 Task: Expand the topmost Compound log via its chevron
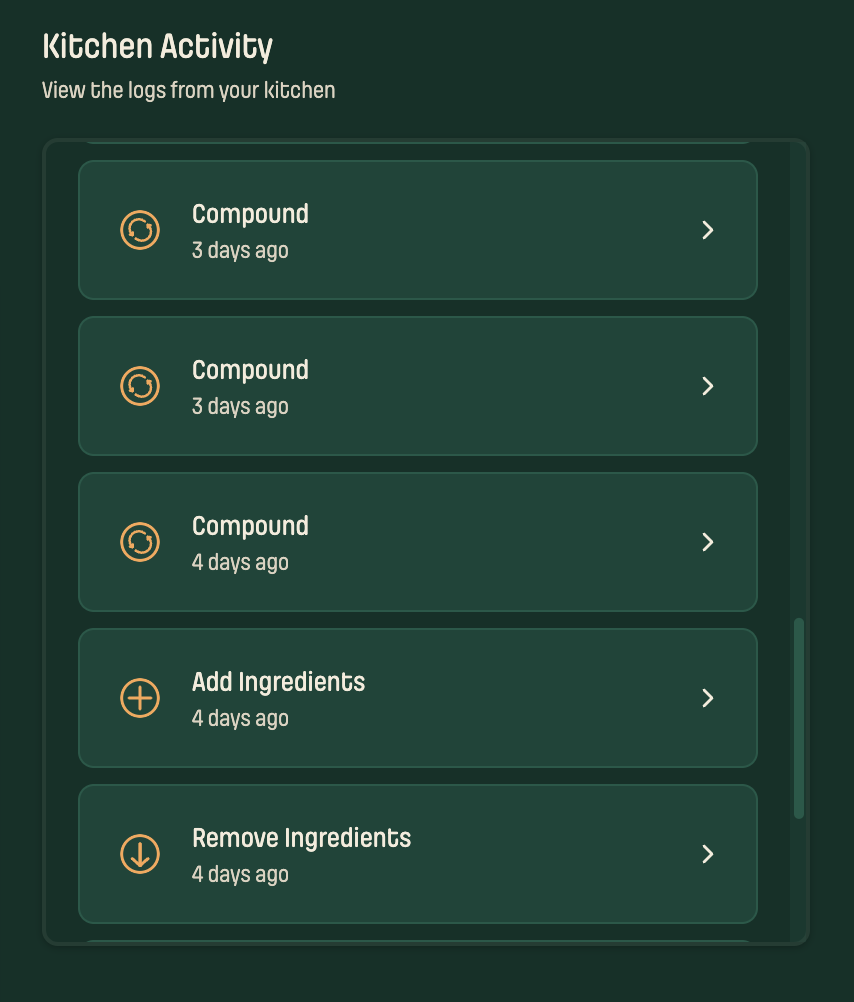point(707,230)
